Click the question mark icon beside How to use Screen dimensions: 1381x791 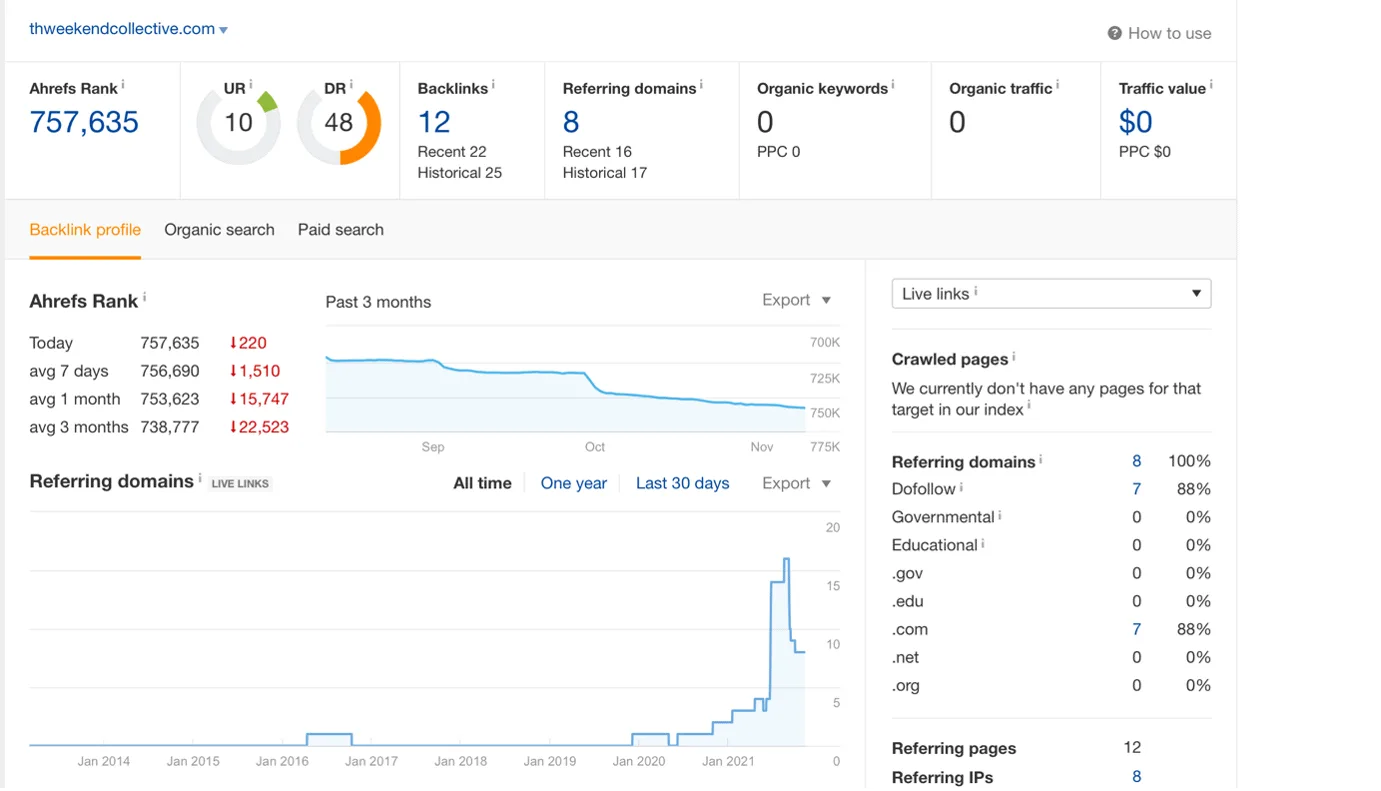(1115, 33)
